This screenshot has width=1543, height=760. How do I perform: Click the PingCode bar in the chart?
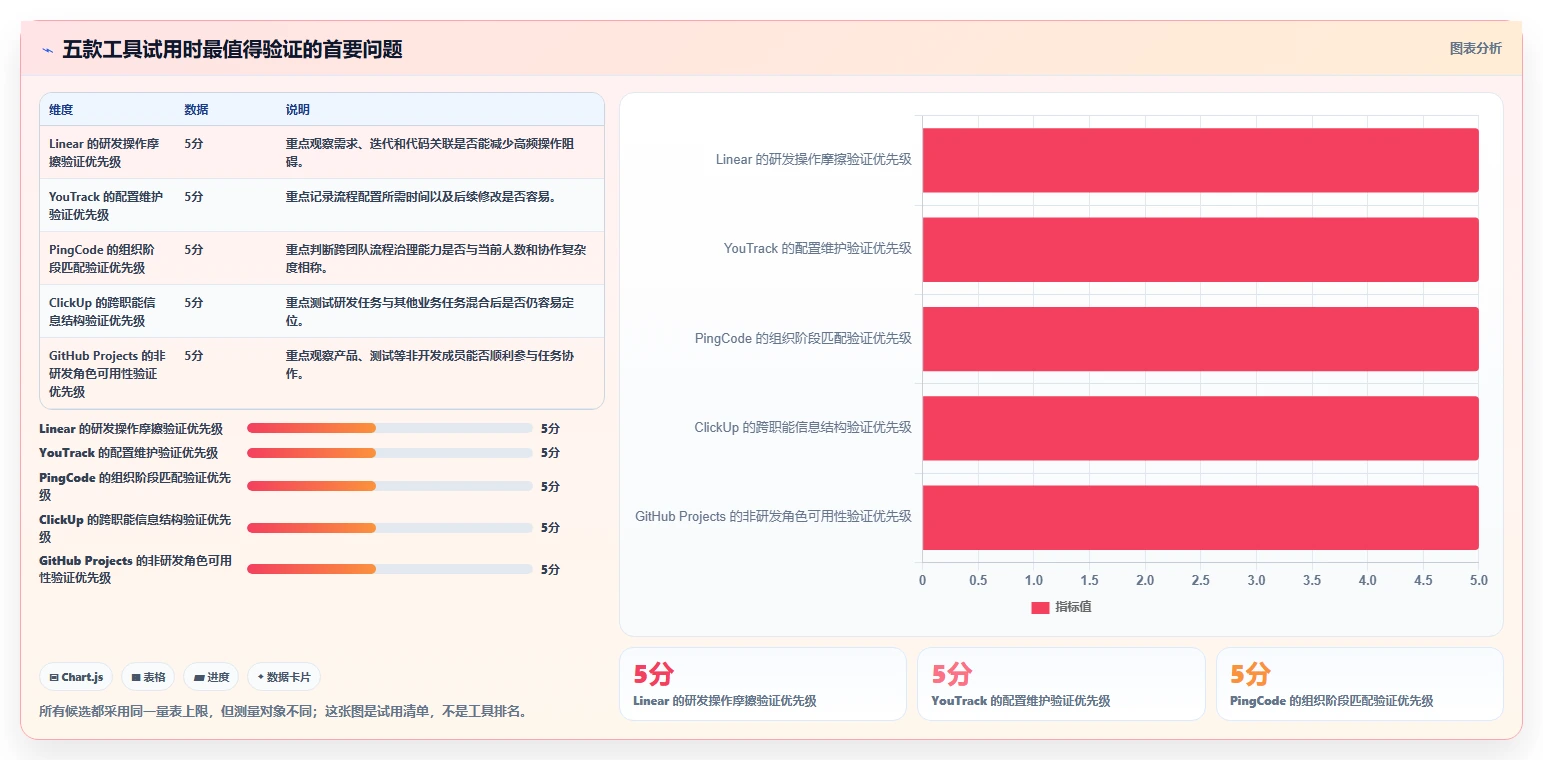pos(1200,338)
